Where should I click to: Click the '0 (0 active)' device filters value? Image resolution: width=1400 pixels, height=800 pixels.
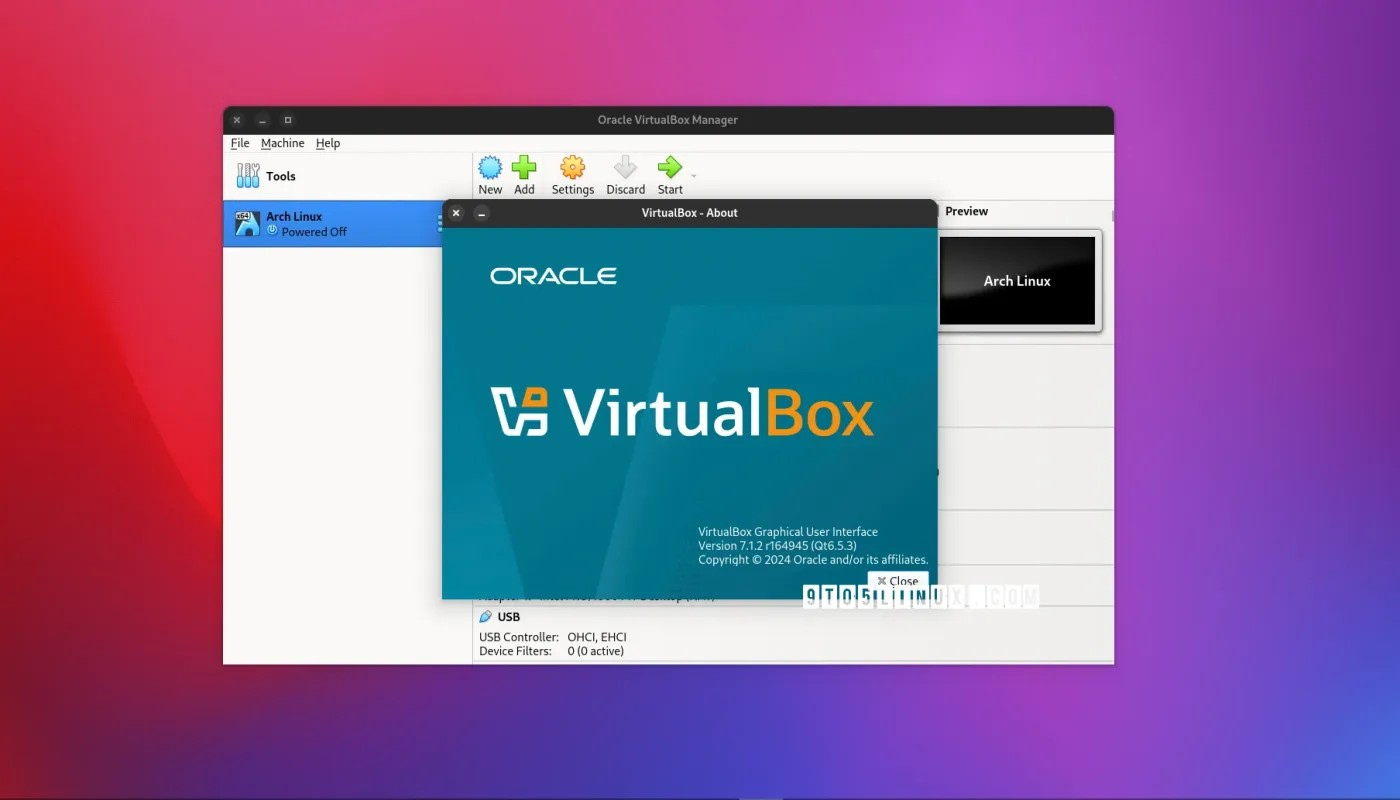click(x=596, y=651)
